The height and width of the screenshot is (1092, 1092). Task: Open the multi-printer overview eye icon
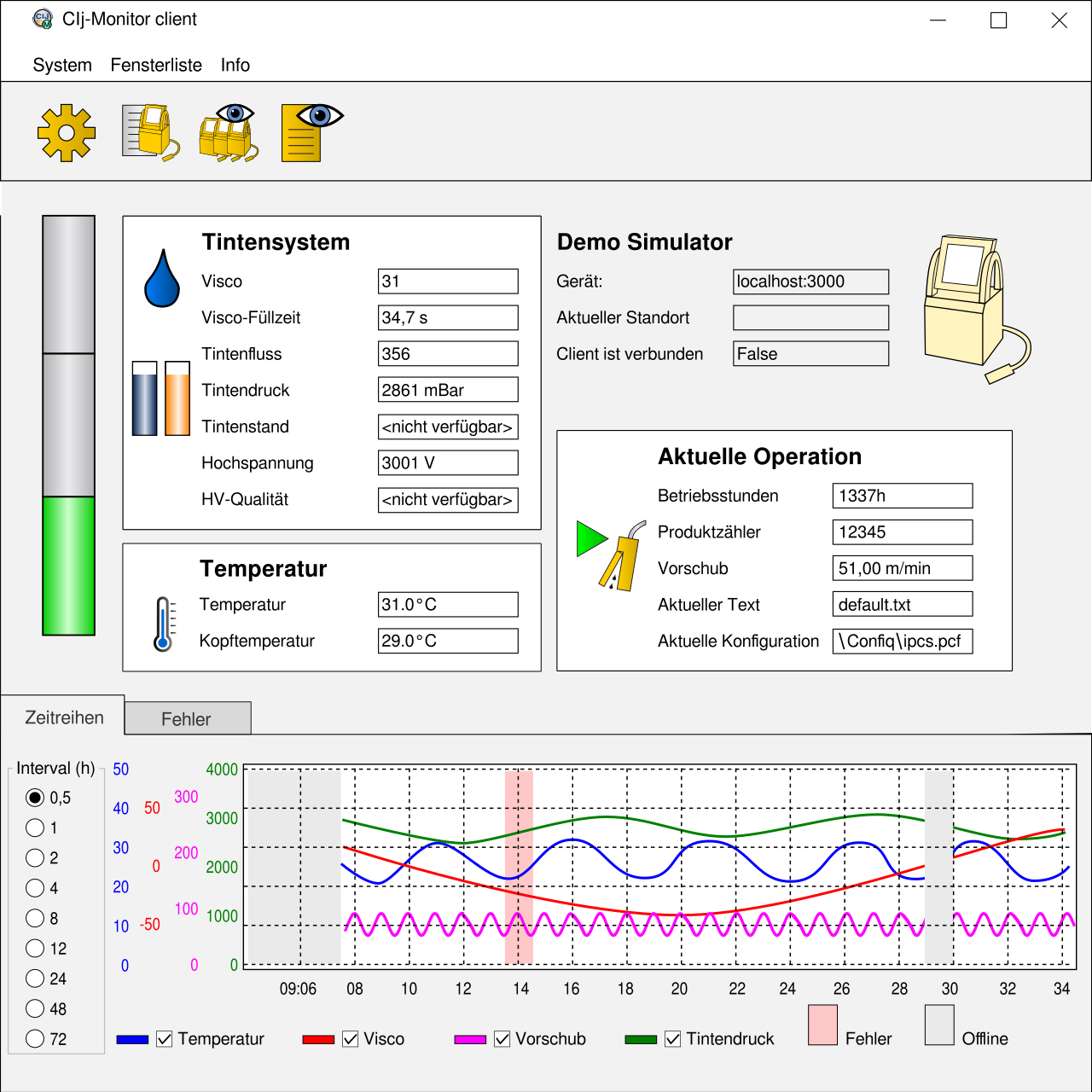[x=229, y=132]
